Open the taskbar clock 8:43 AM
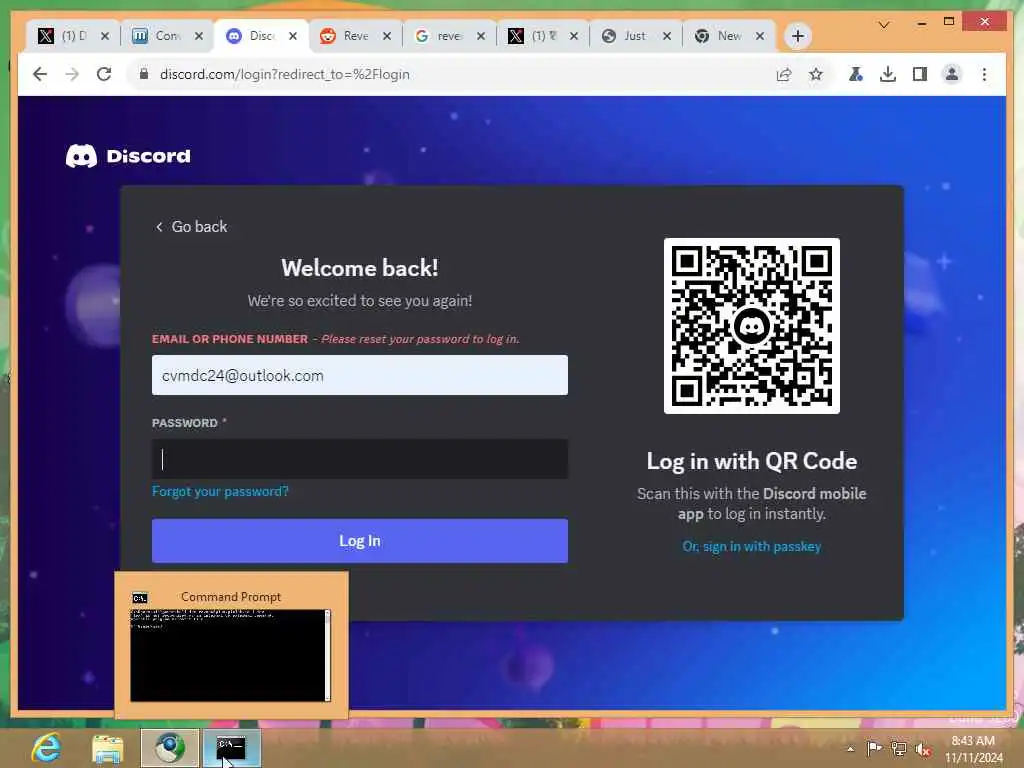Image resolution: width=1024 pixels, height=768 pixels. (x=973, y=748)
